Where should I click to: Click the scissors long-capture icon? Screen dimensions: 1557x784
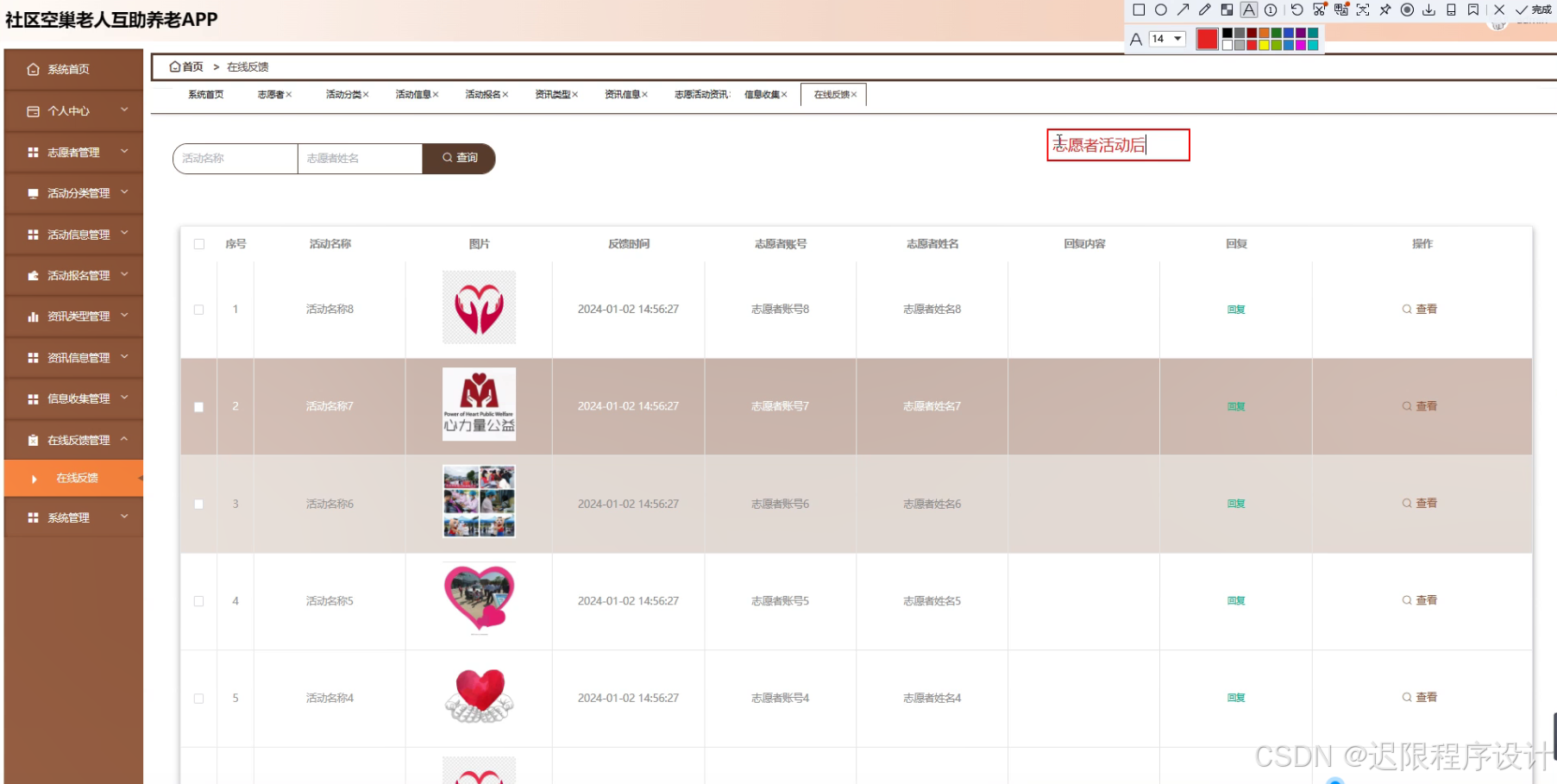click(1319, 9)
